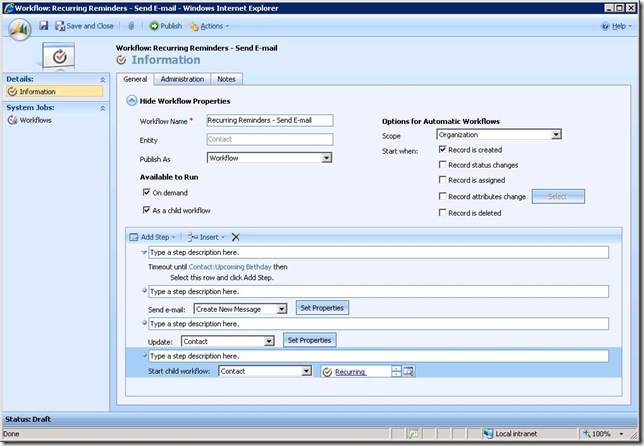Expand the Publish As dropdown

[326, 158]
